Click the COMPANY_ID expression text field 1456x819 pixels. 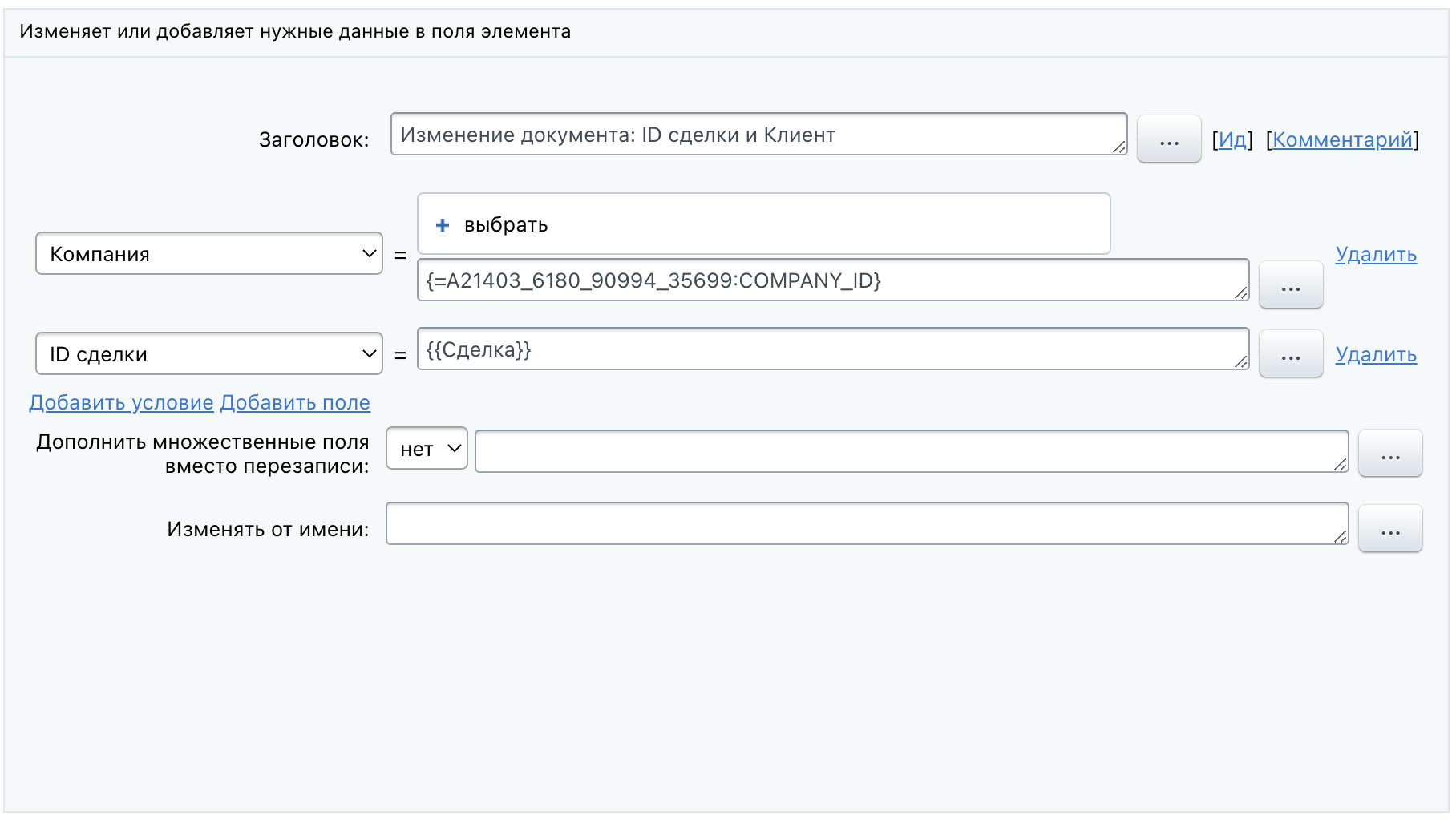(826, 280)
